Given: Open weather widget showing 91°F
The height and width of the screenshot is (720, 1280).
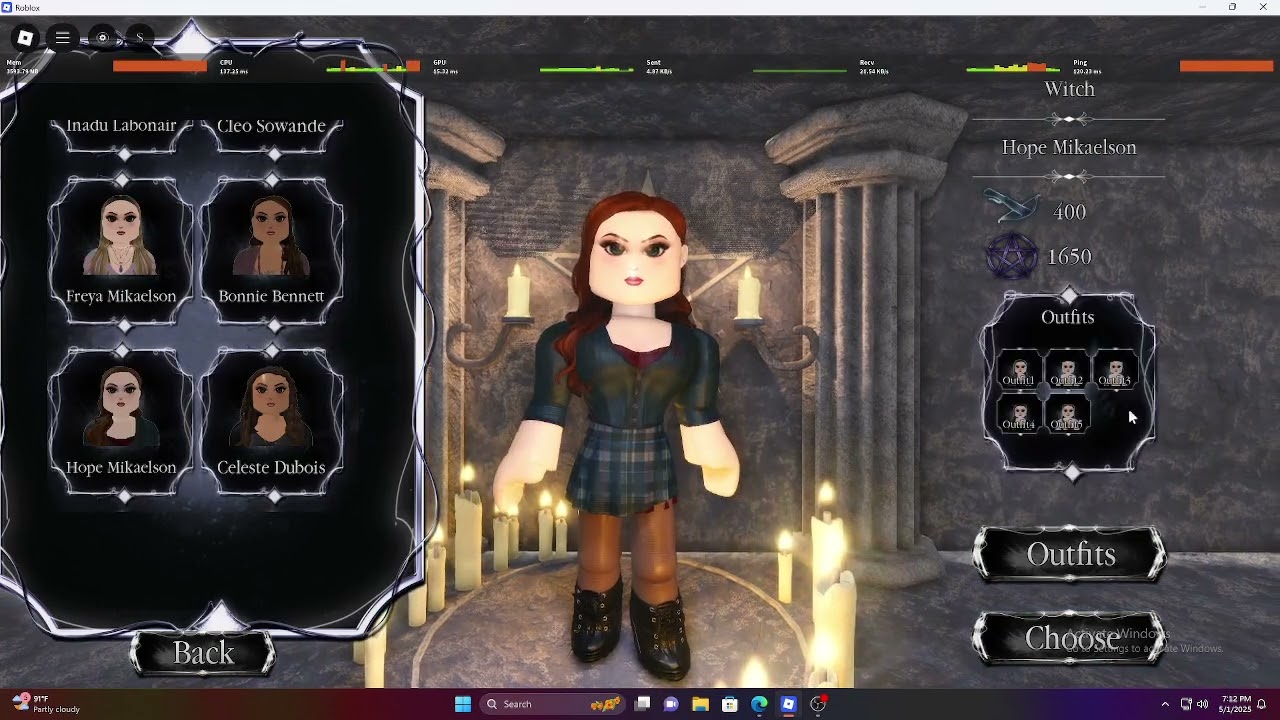Looking at the screenshot, I should pos(46,704).
